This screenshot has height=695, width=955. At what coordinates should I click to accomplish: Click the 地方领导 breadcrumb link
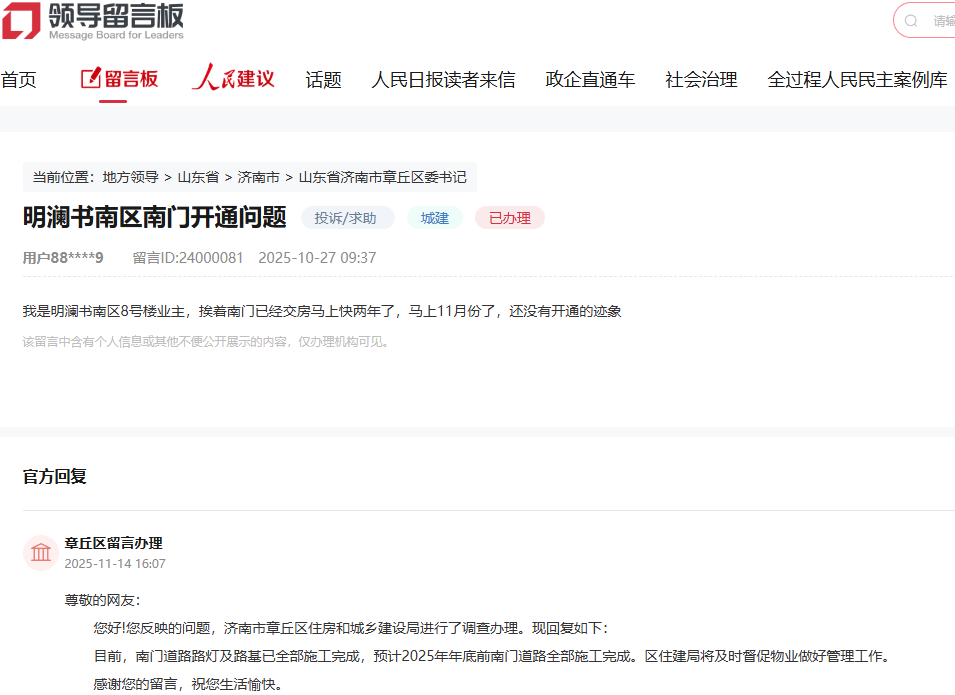pos(130,177)
